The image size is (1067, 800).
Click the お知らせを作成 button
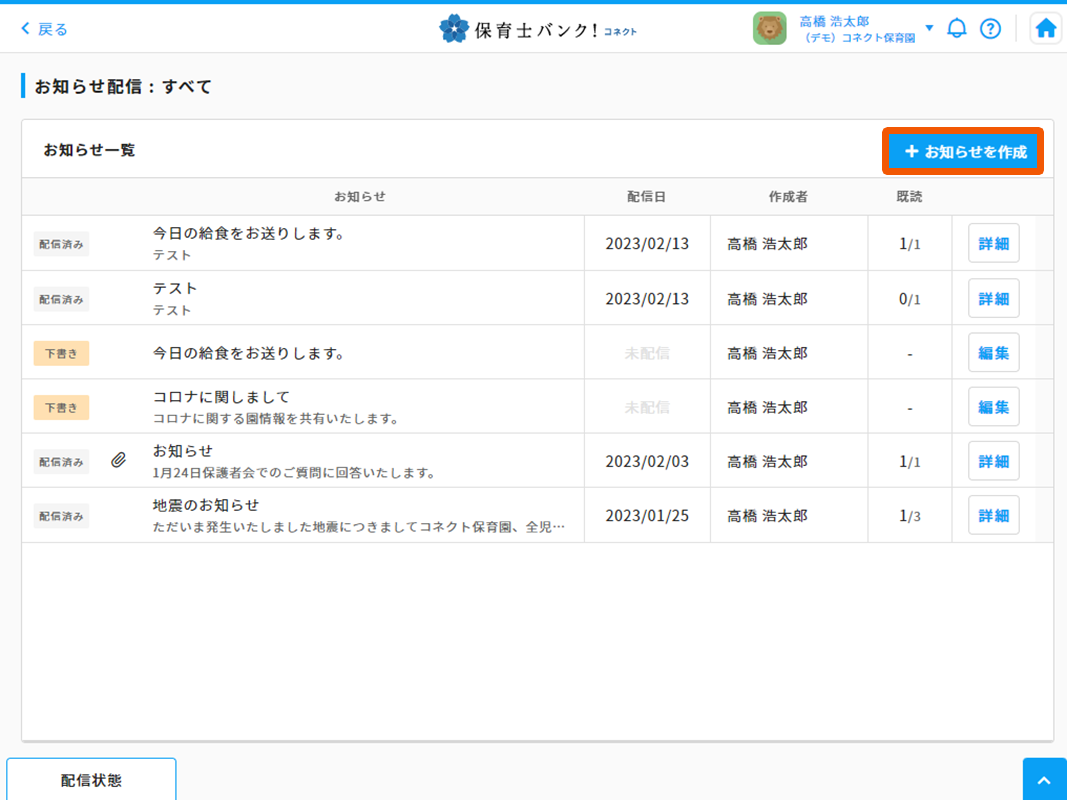click(964, 152)
